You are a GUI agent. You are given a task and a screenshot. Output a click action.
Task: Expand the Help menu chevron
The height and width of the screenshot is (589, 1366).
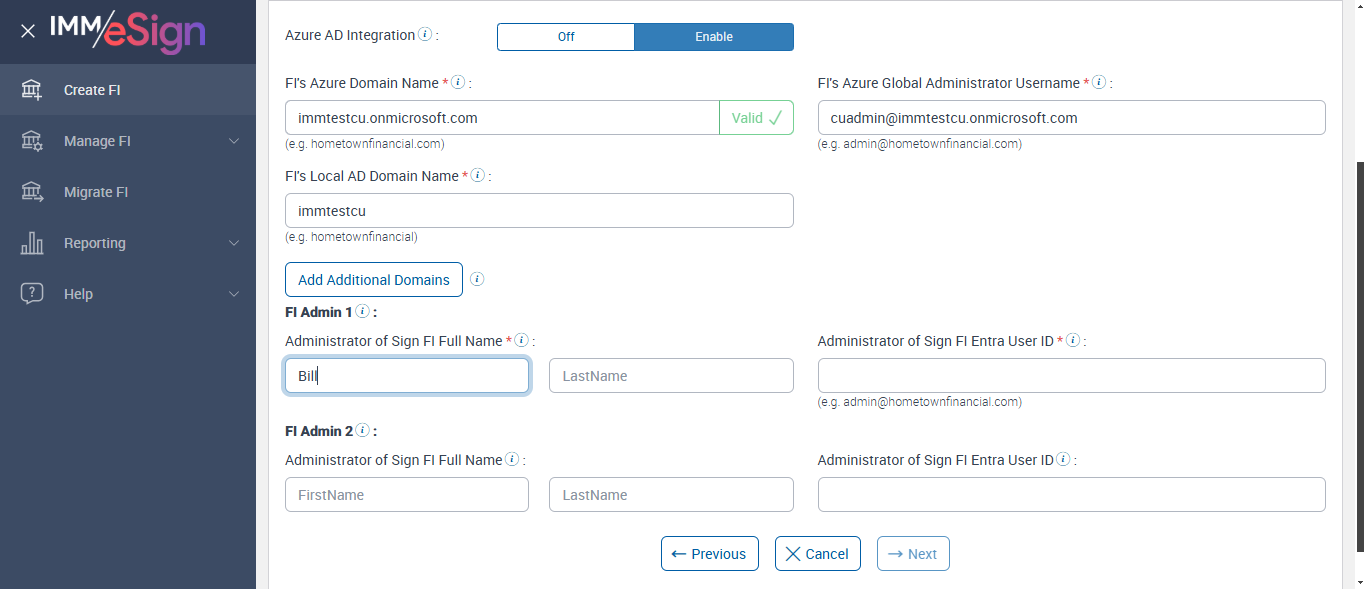tap(234, 294)
